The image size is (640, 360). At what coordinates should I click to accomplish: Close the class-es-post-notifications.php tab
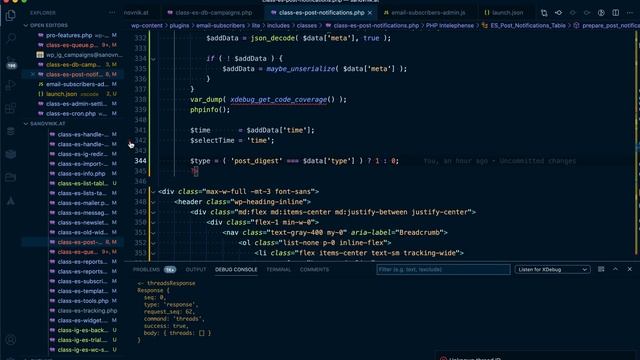point(370,13)
